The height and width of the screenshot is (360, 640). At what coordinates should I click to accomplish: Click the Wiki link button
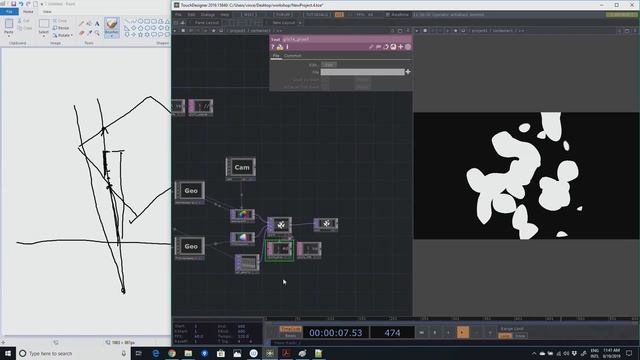pos(248,15)
